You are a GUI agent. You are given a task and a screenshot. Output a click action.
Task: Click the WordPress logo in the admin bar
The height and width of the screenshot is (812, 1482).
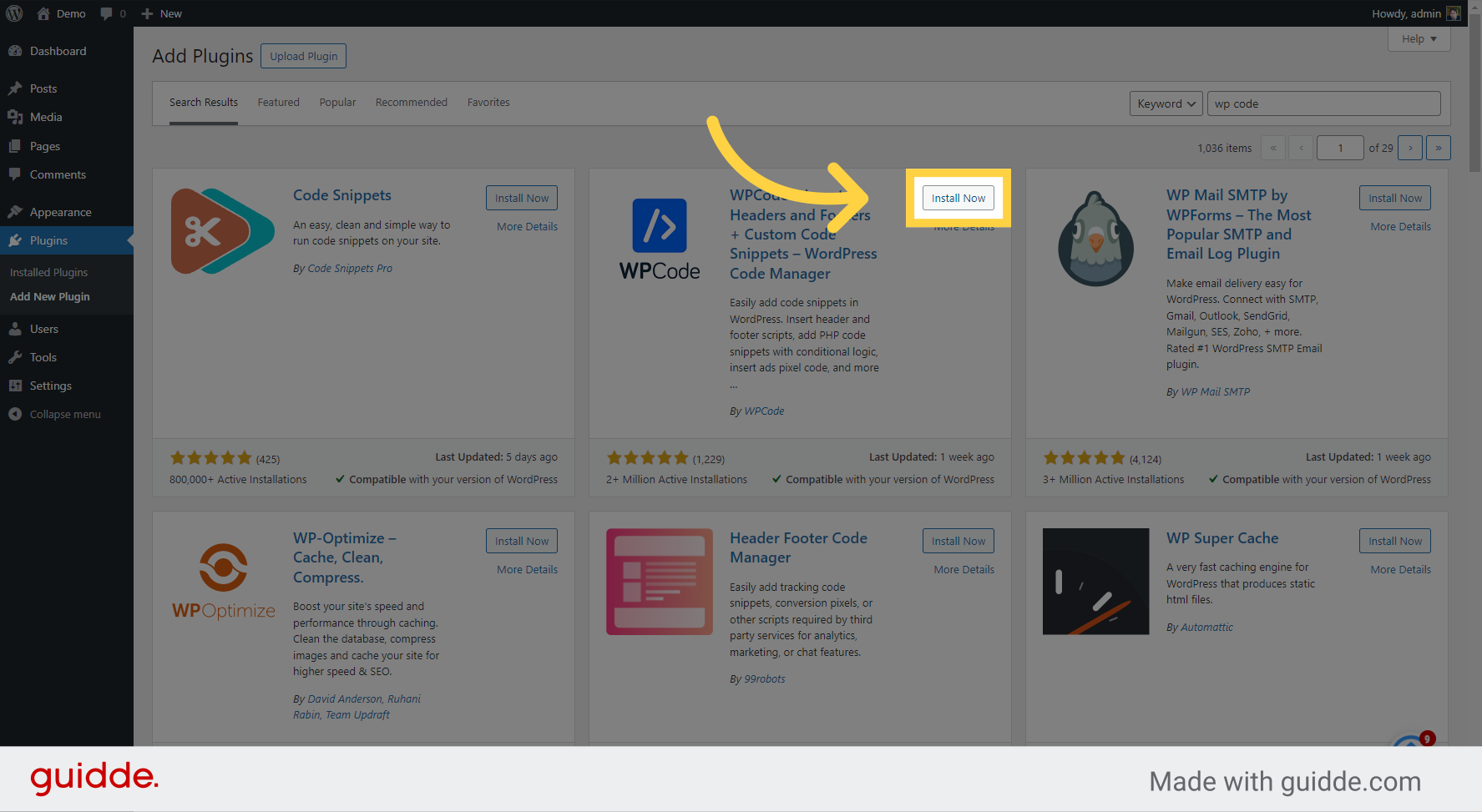tap(13, 13)
